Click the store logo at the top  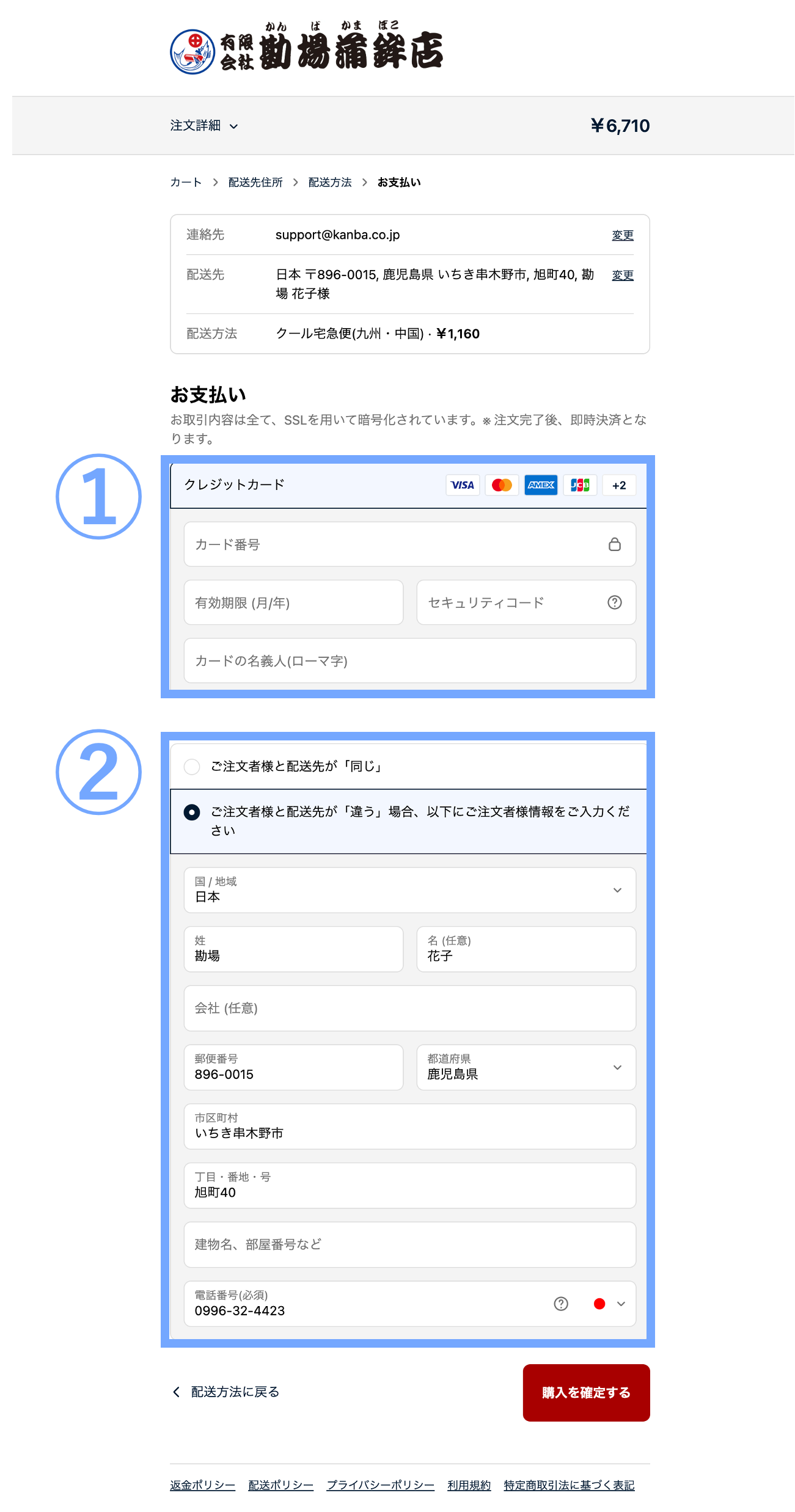click(307, 50)
